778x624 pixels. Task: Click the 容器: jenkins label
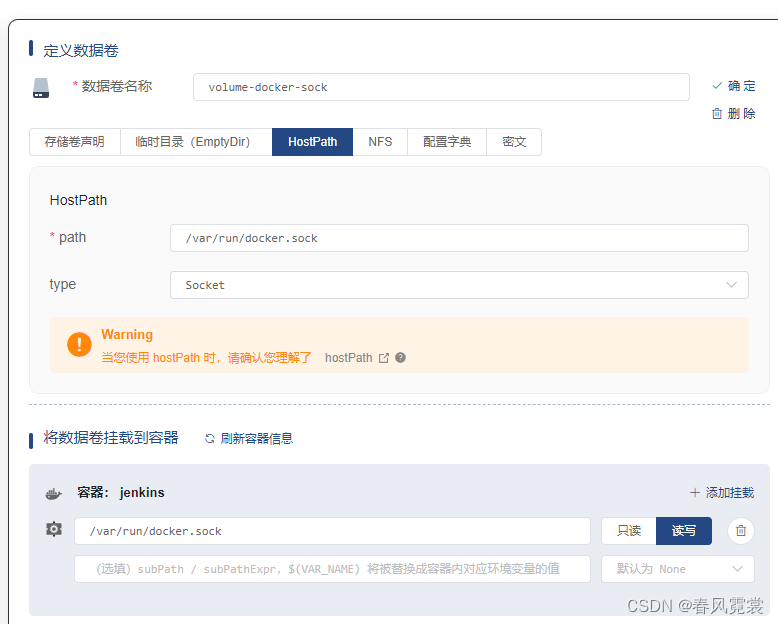tap(121, 493)
